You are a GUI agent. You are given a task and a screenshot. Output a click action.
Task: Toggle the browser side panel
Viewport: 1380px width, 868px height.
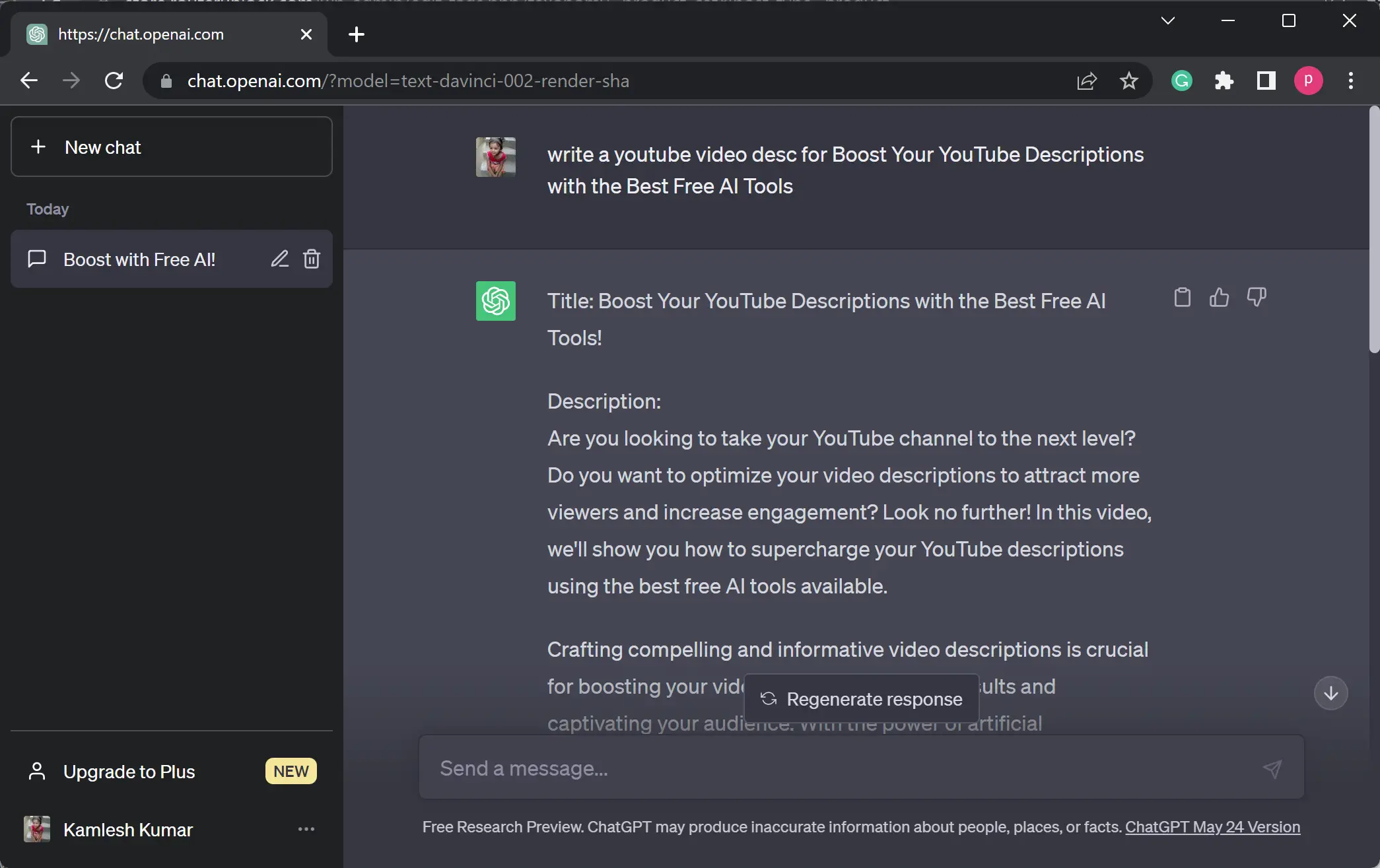(1266, 81)
